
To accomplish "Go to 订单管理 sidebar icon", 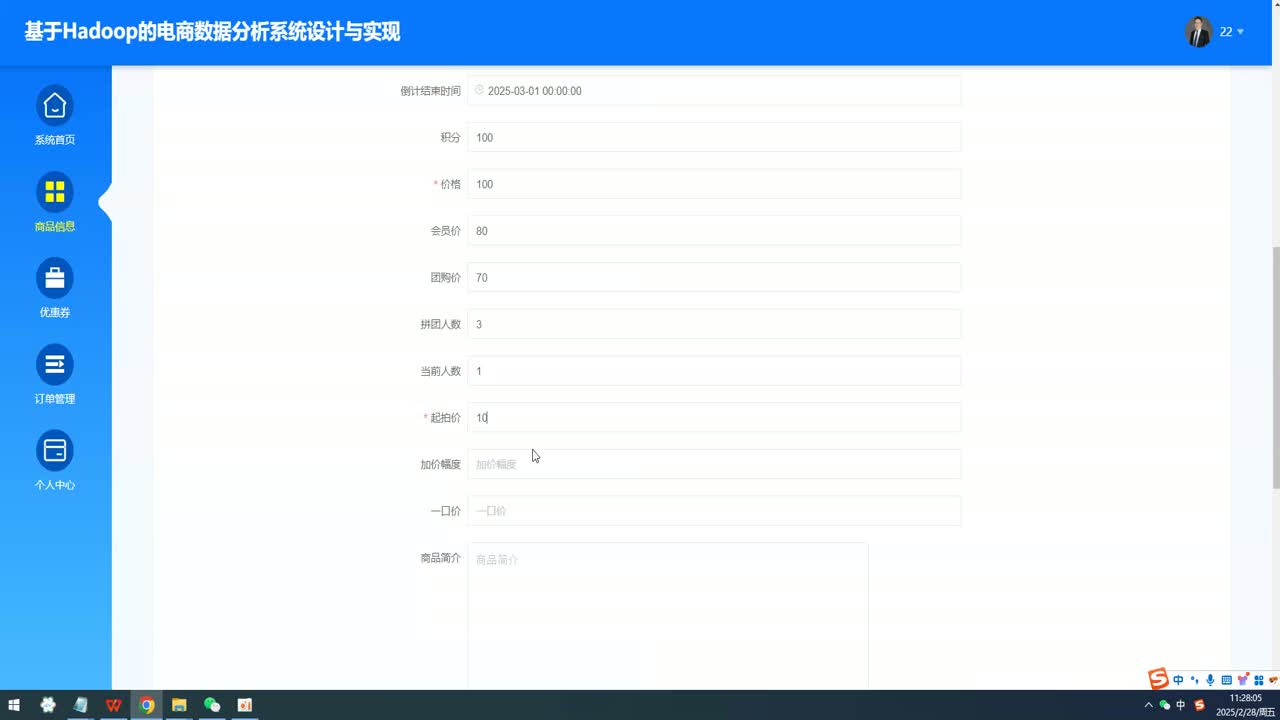I will pos(55,364).
